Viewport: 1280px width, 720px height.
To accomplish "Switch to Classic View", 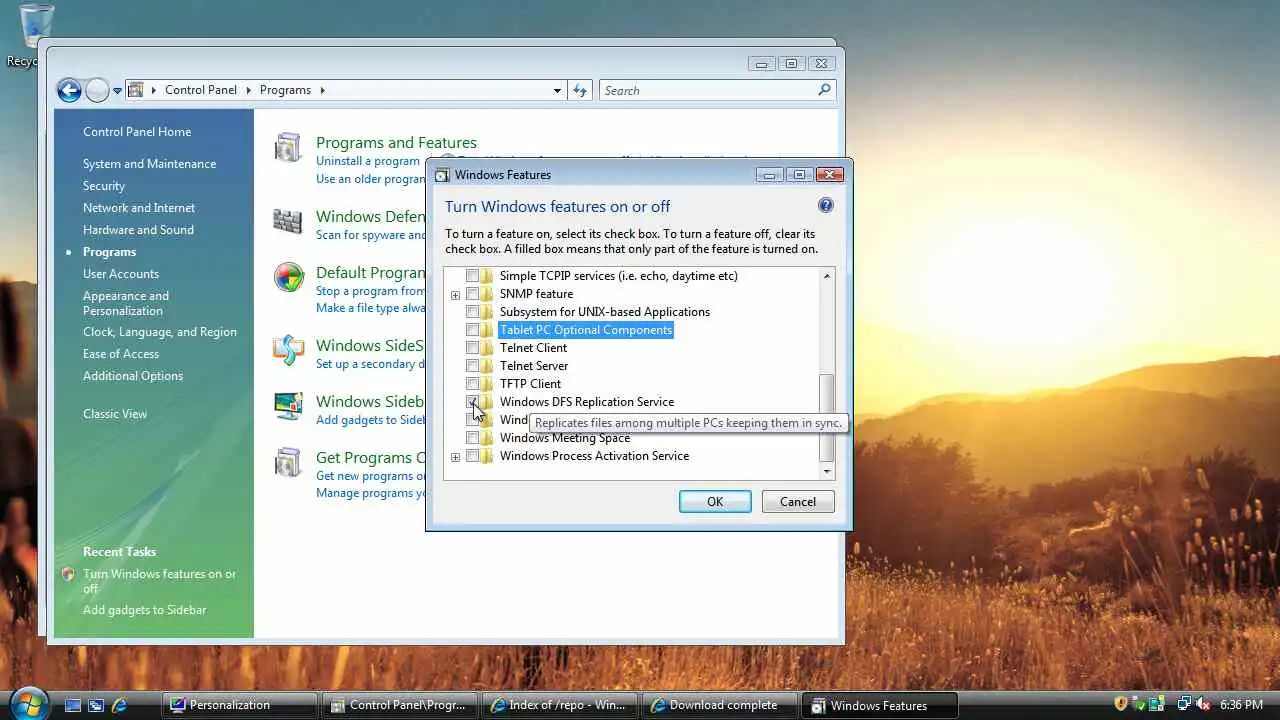I will [x=115, y=414].
